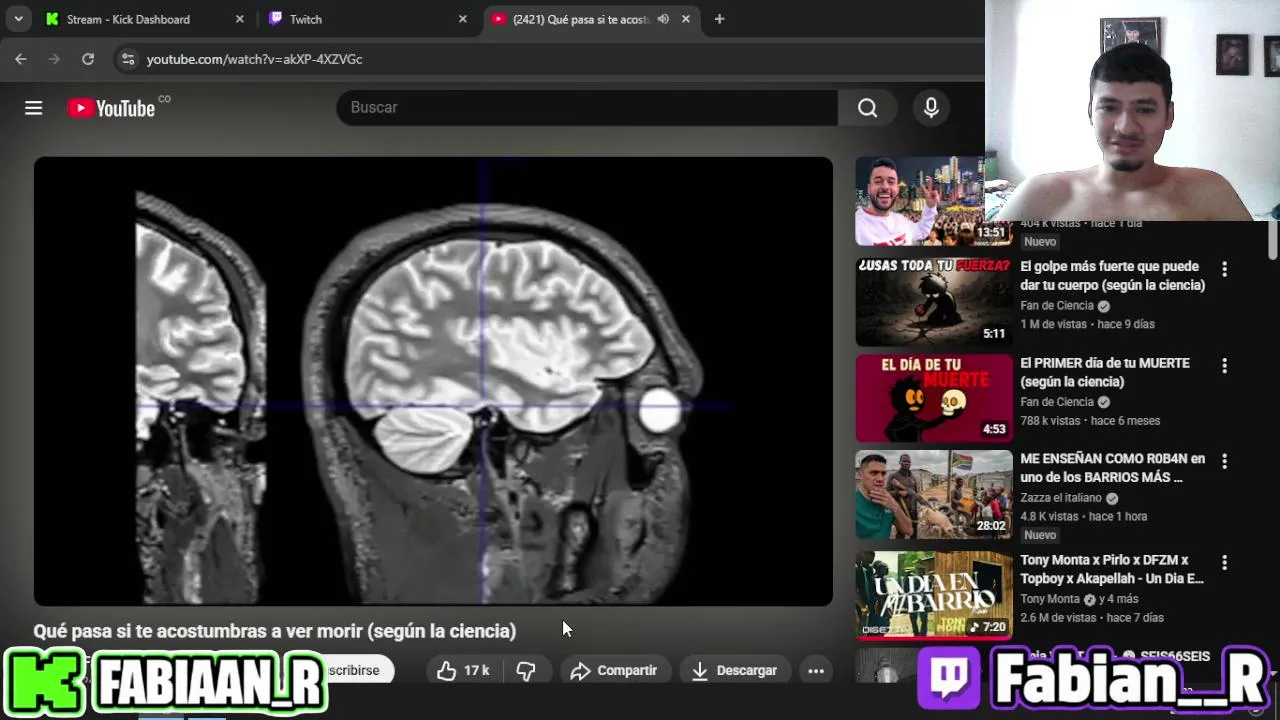Viewport: 1280px width, 720px height.
Task: Click title El PRIMER día de tu MUERTE
Action: click(1105, 372)
